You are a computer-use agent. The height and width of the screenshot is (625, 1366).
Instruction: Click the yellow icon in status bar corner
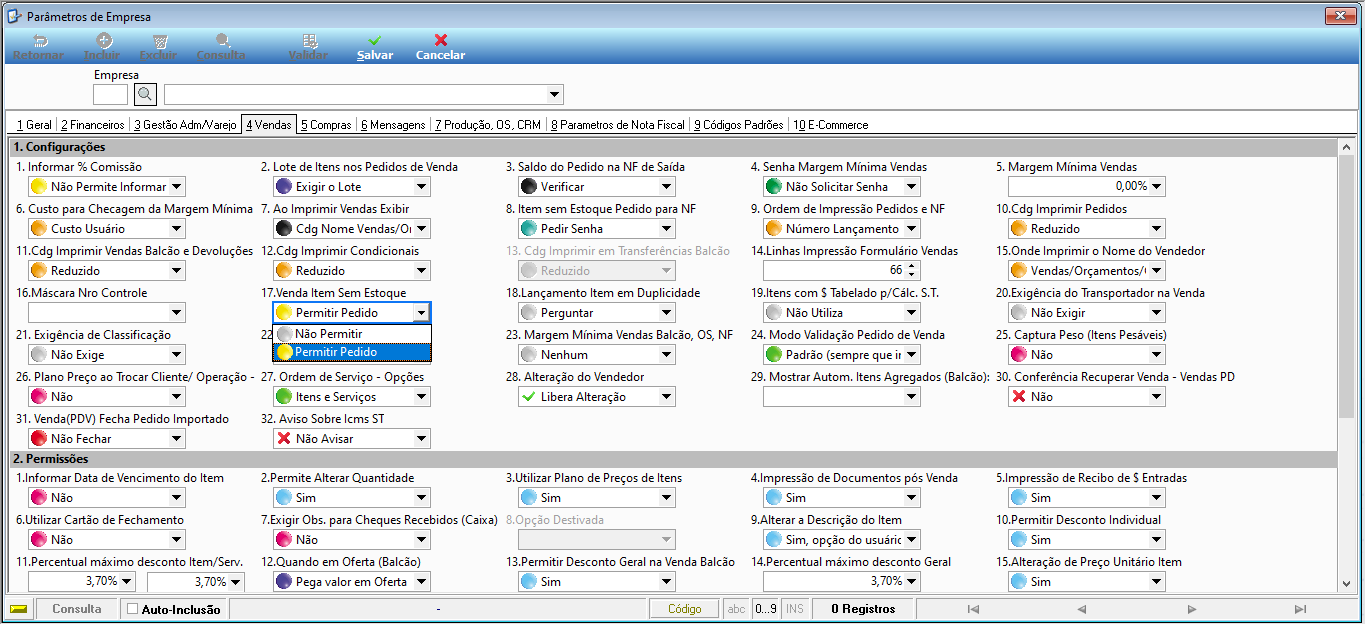tap(18, 609)
